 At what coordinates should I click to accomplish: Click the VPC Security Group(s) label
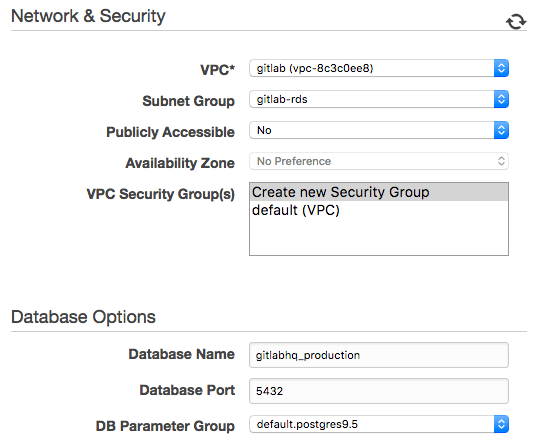click(160, 194)
